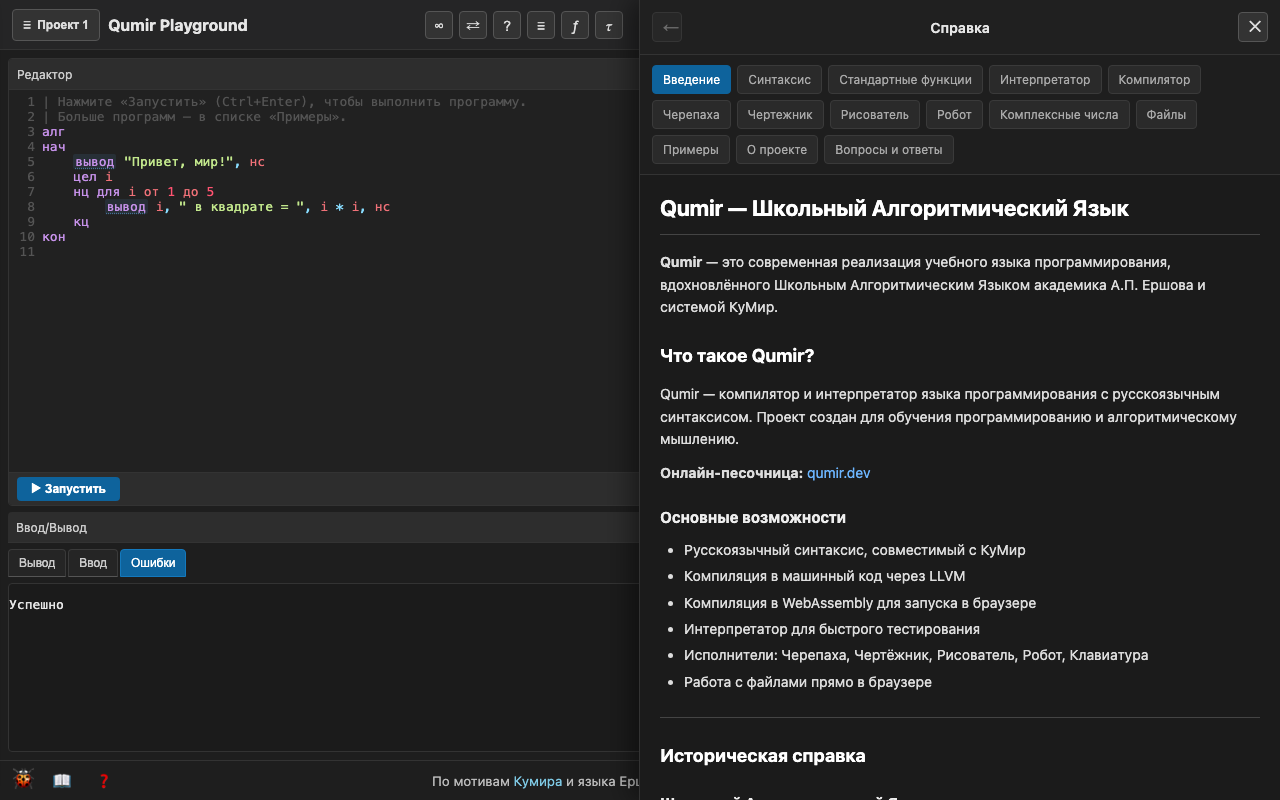1280x800 pixels.
Task: Click the open book icon in footer
Action: click(x=62, y=781)
